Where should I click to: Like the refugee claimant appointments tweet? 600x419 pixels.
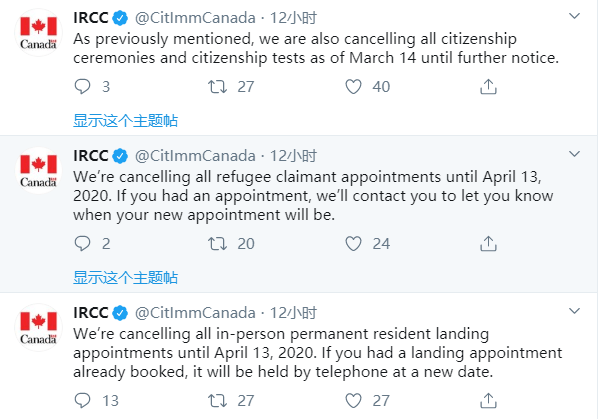(x=352, y=243)
